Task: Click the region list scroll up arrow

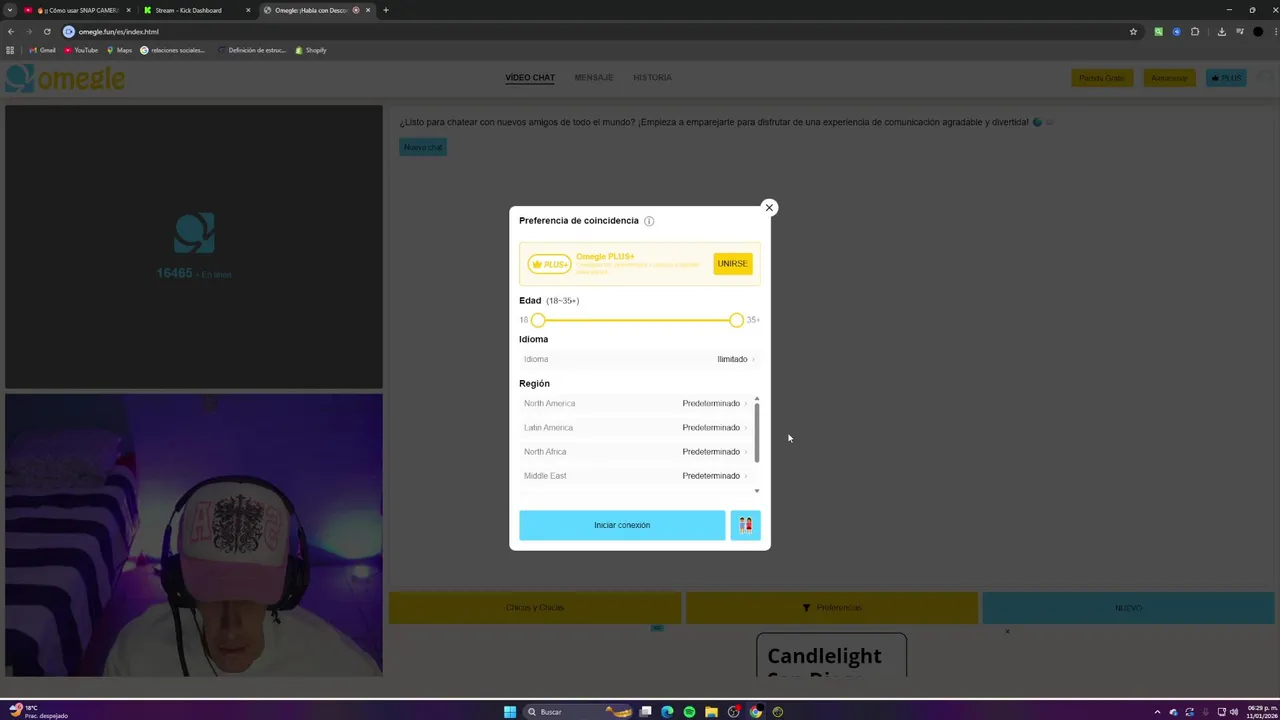Action: pyautogui.click(x=757, y=399)
